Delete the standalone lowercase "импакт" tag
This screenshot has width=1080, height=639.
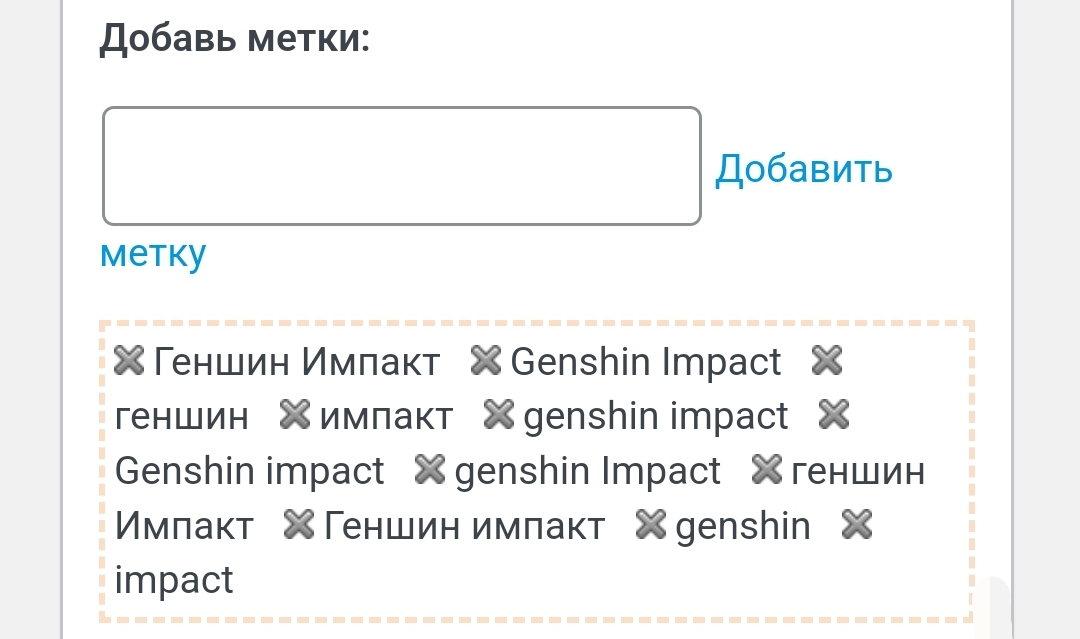click(x=295, y=415)
